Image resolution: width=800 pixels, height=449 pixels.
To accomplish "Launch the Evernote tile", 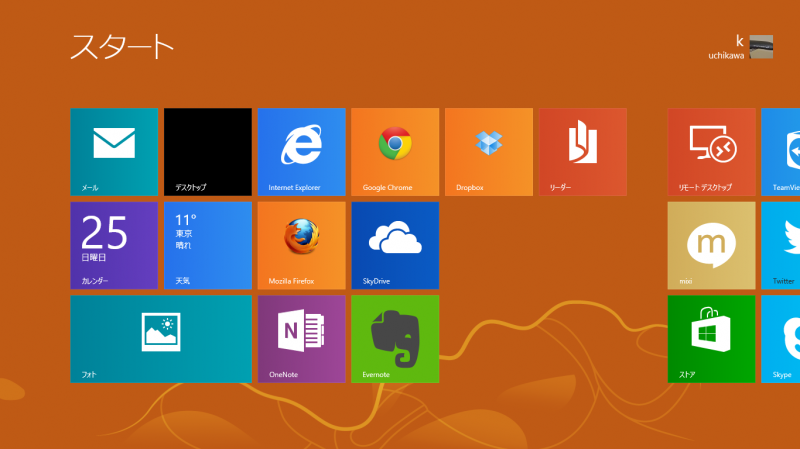I will click(x=395, y=339).
